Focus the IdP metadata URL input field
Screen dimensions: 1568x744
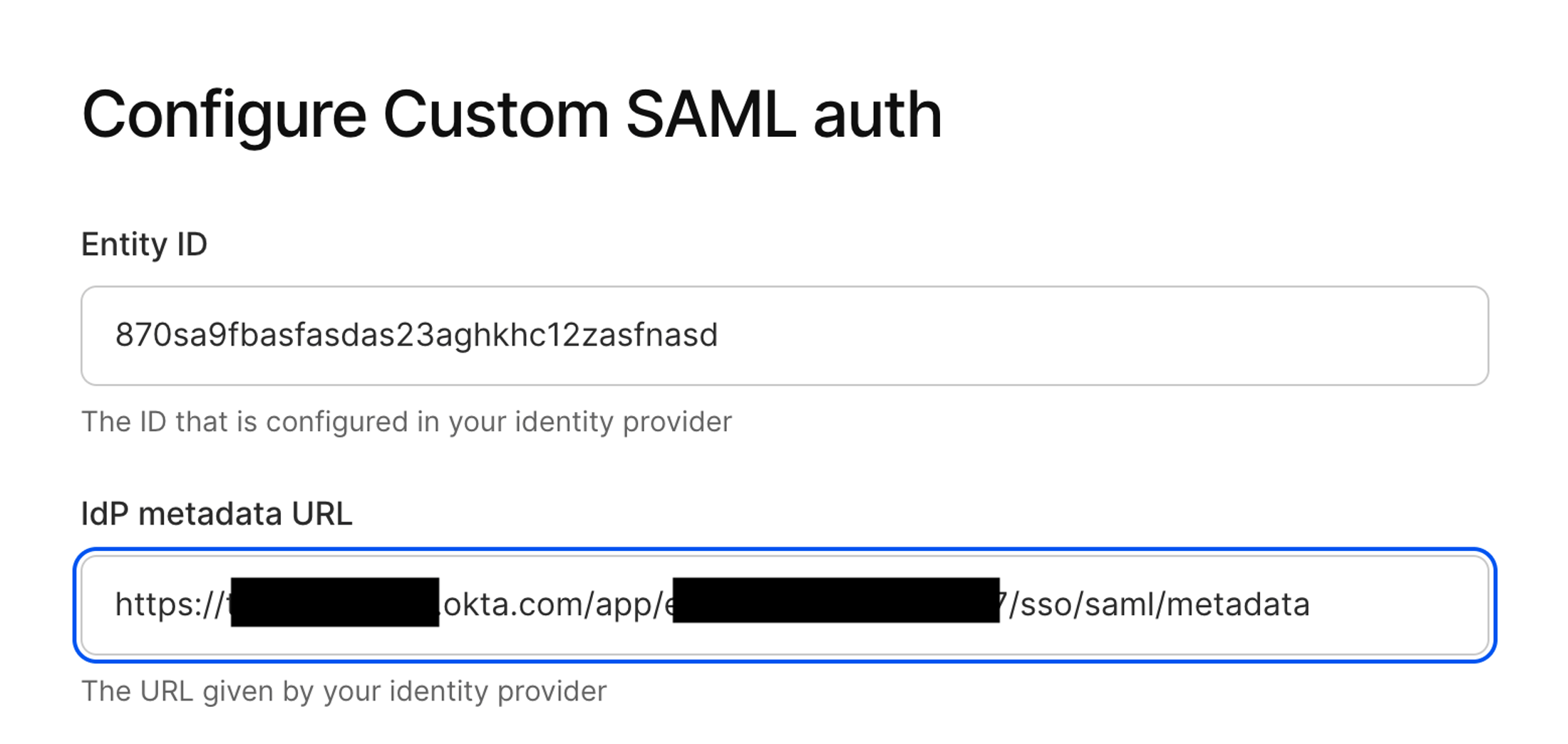coord(785,605)
